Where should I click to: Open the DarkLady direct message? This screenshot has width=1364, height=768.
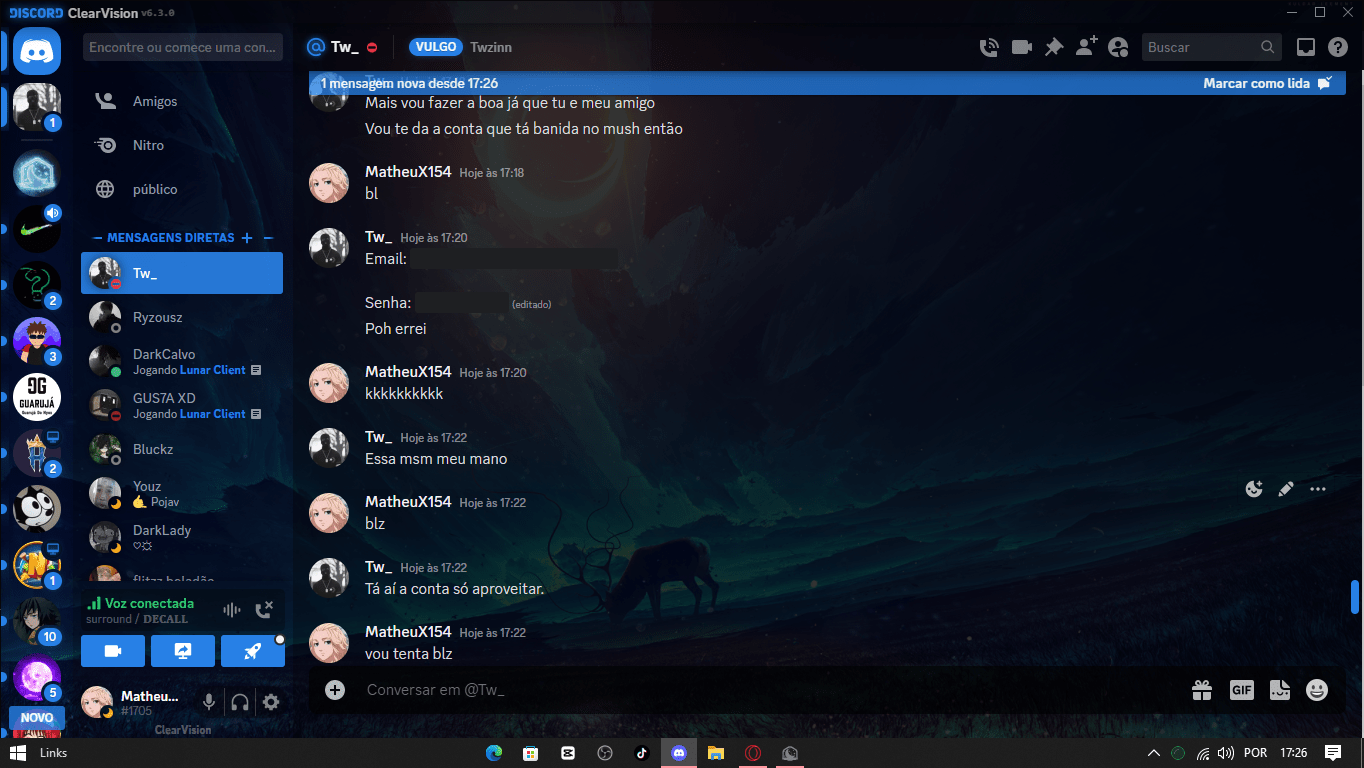182,537
